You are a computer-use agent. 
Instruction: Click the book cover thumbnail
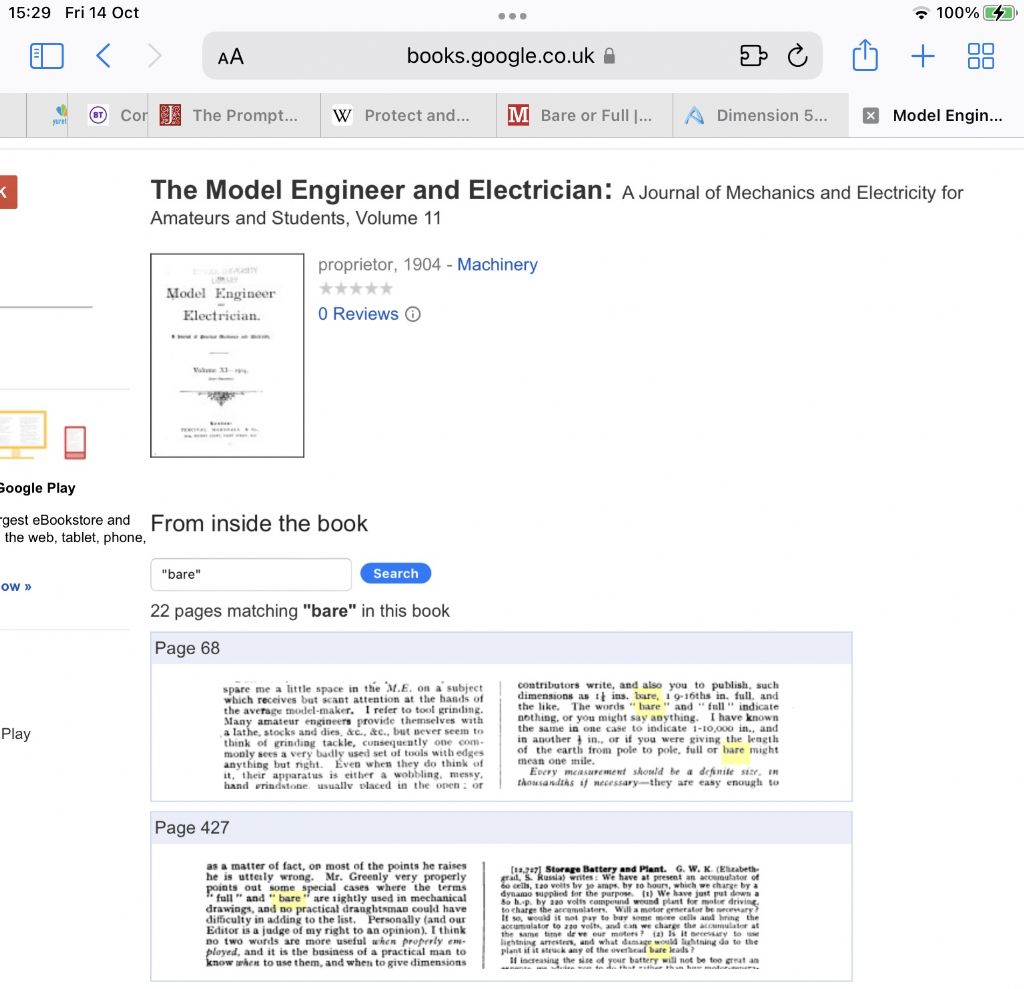pos(227,355)
